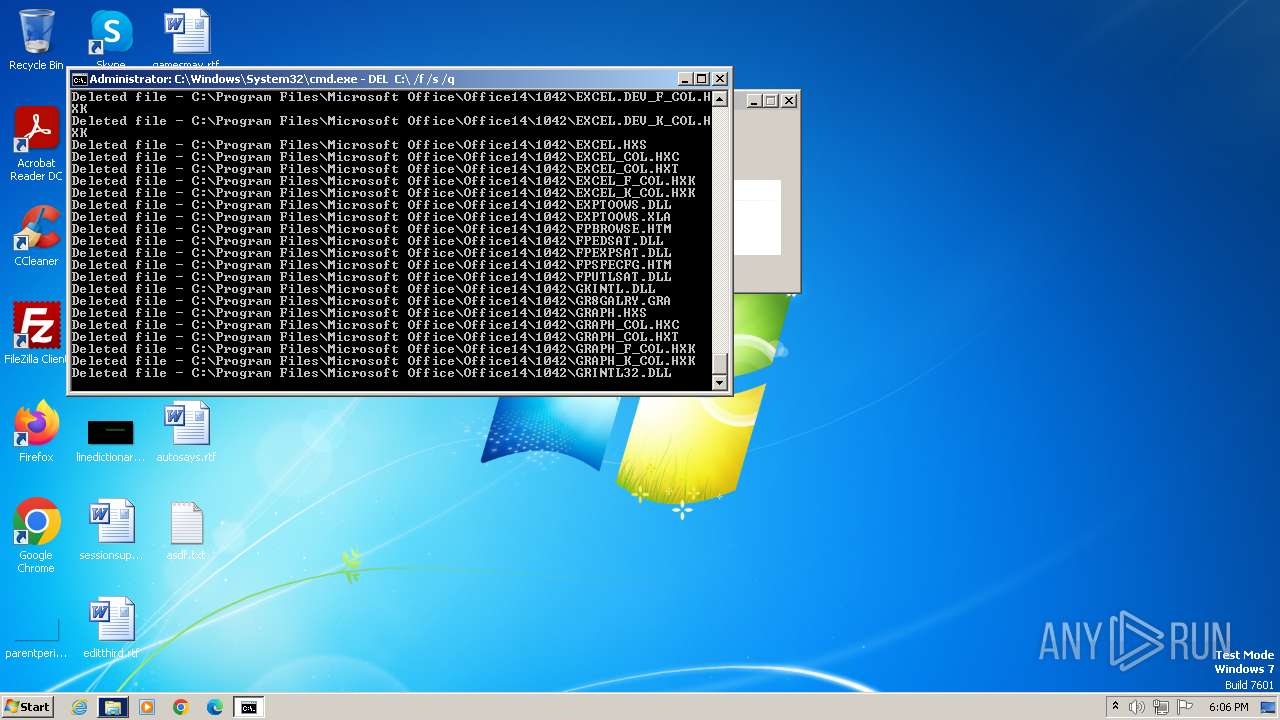
Task: Close the cmd.exe window
Action: click(719, 79)
